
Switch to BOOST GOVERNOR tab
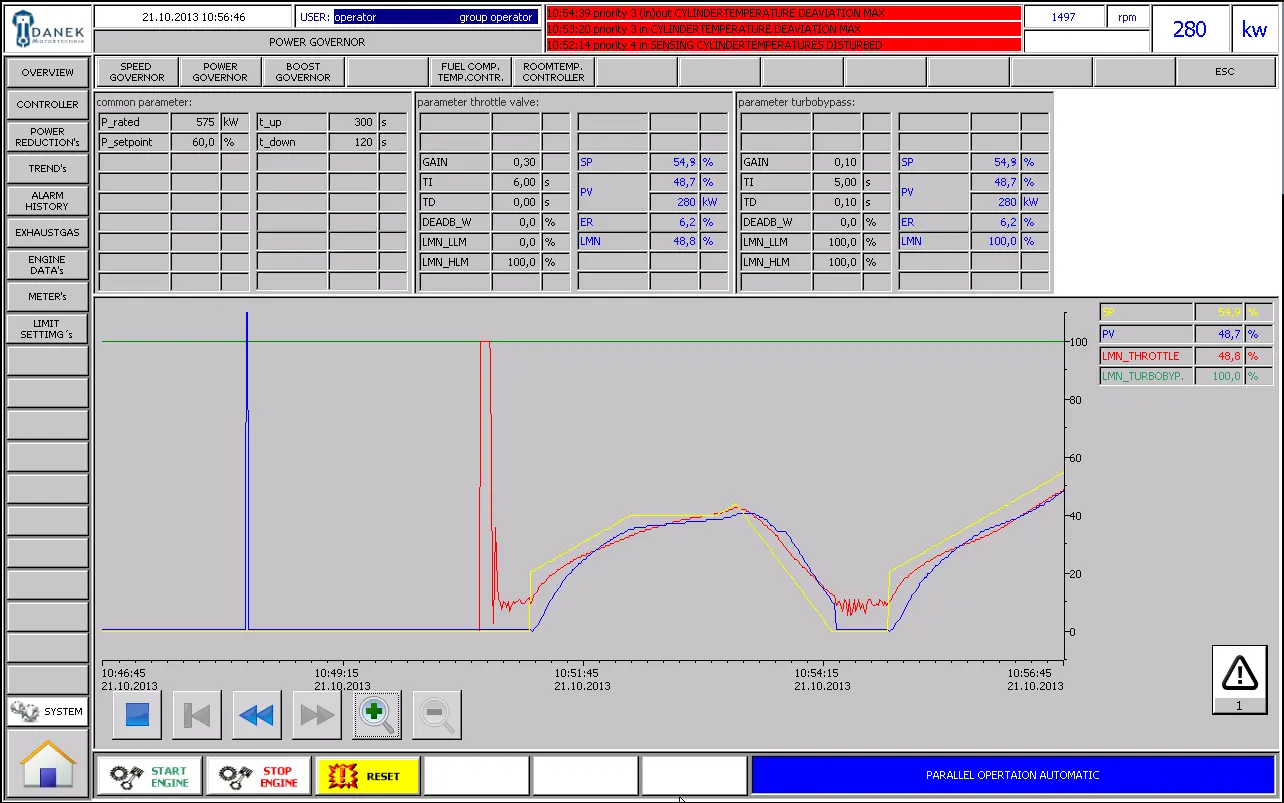pyautogui.click(x=303, y=72)
